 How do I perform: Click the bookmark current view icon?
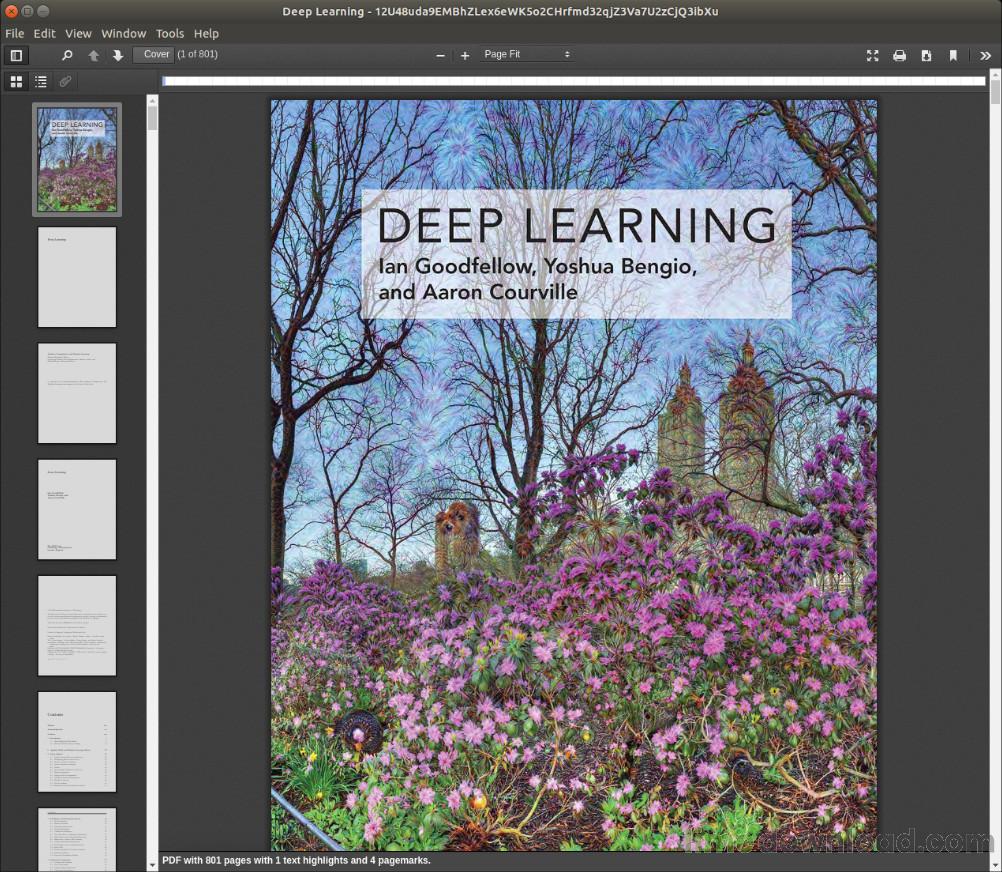pos(953,55)
